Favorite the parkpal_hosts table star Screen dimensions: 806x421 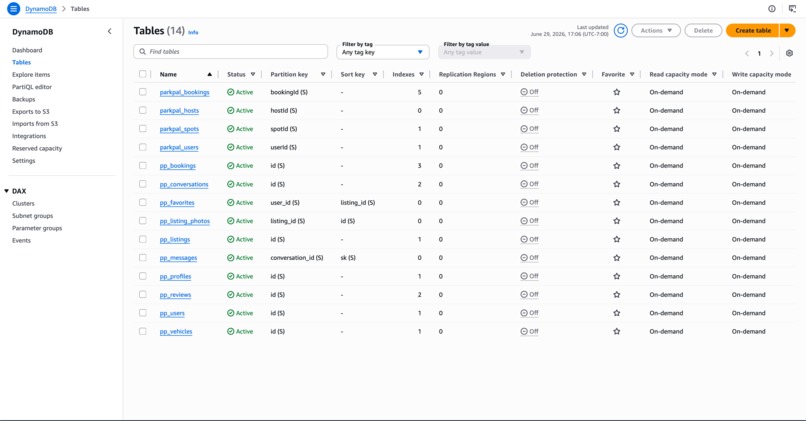coord(616,111)
